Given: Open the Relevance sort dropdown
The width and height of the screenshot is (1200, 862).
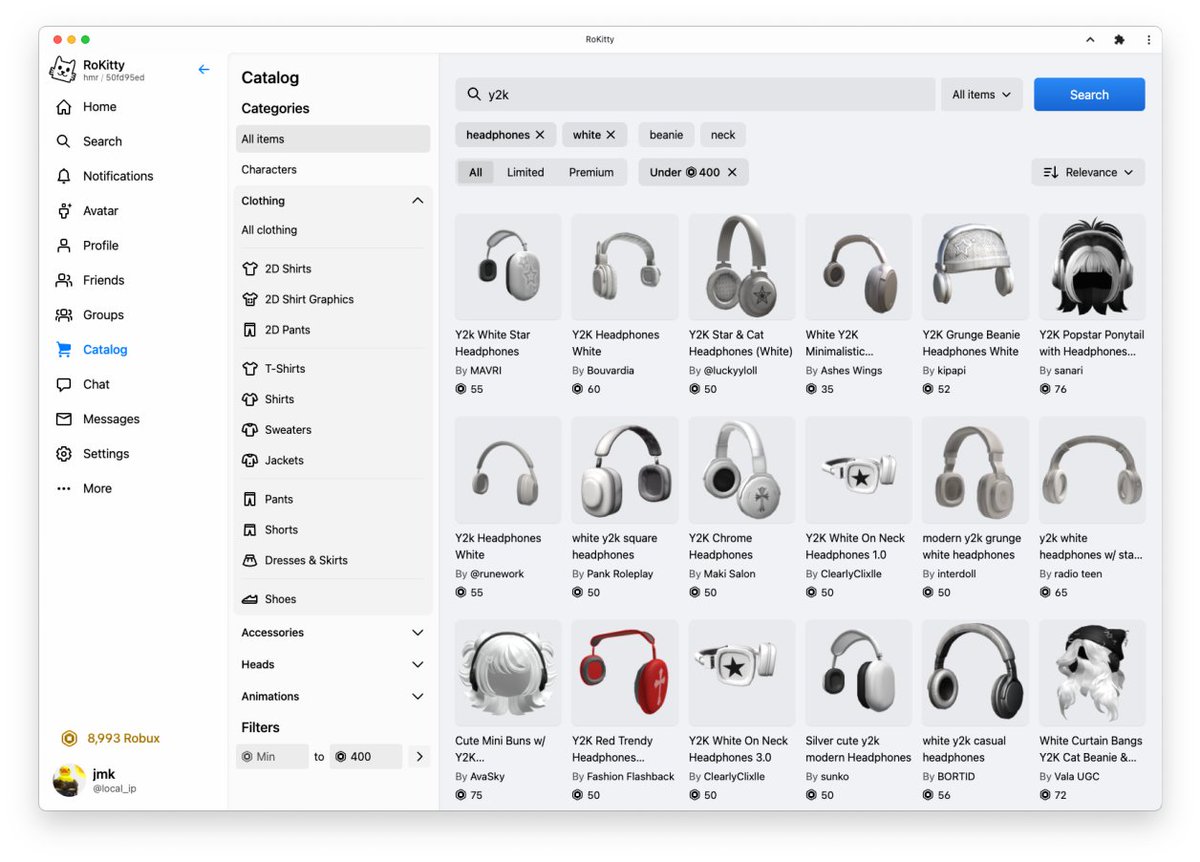Looking at the screenshot, I should tap(1088, 172).
